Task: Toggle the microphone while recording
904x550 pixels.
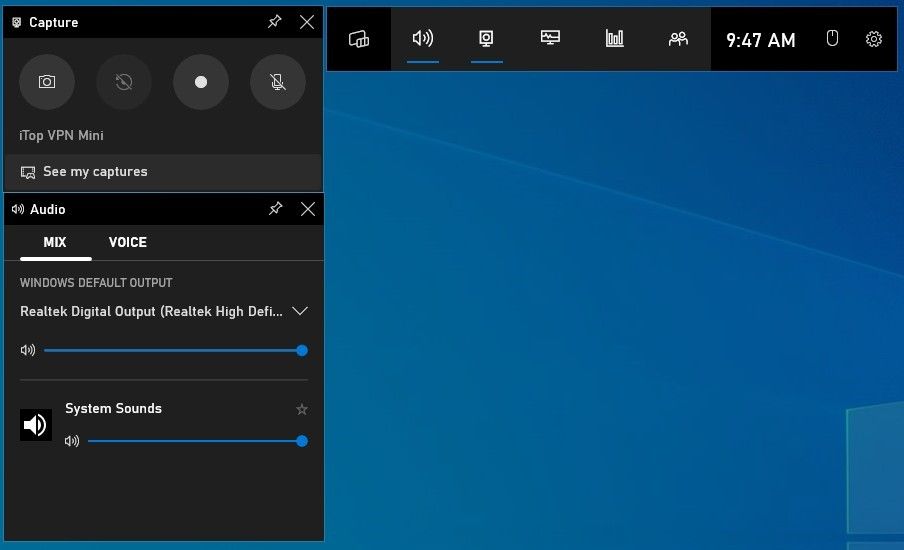Action: point(278,82)
